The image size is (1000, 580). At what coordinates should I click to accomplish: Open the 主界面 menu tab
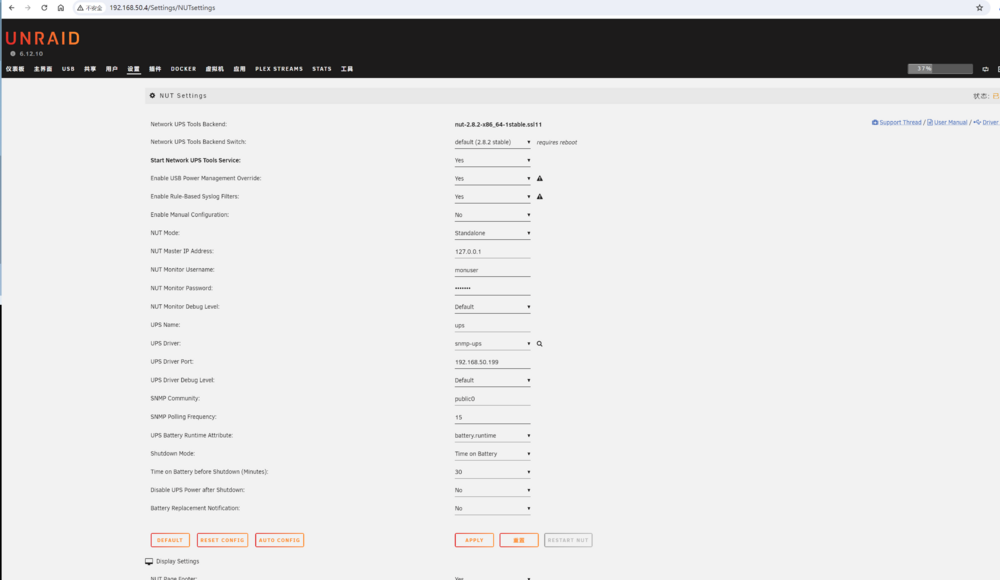click(43, 69)
